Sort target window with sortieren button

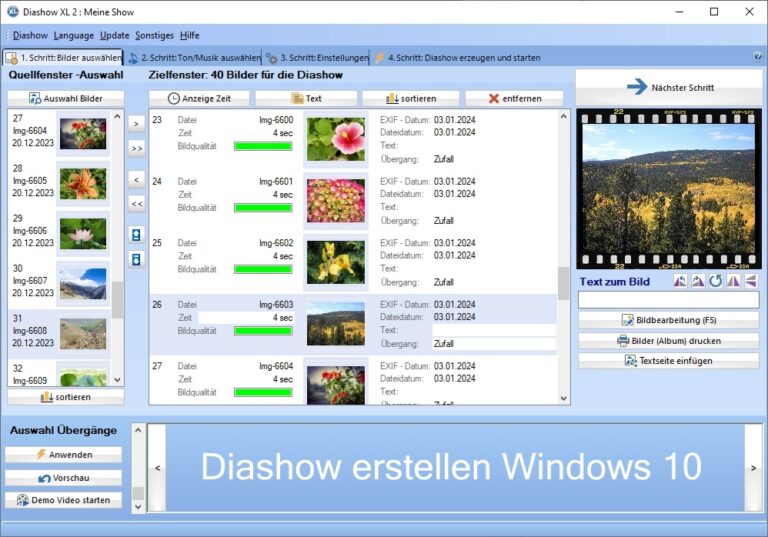pyautogui.click(x=411, y=98)
